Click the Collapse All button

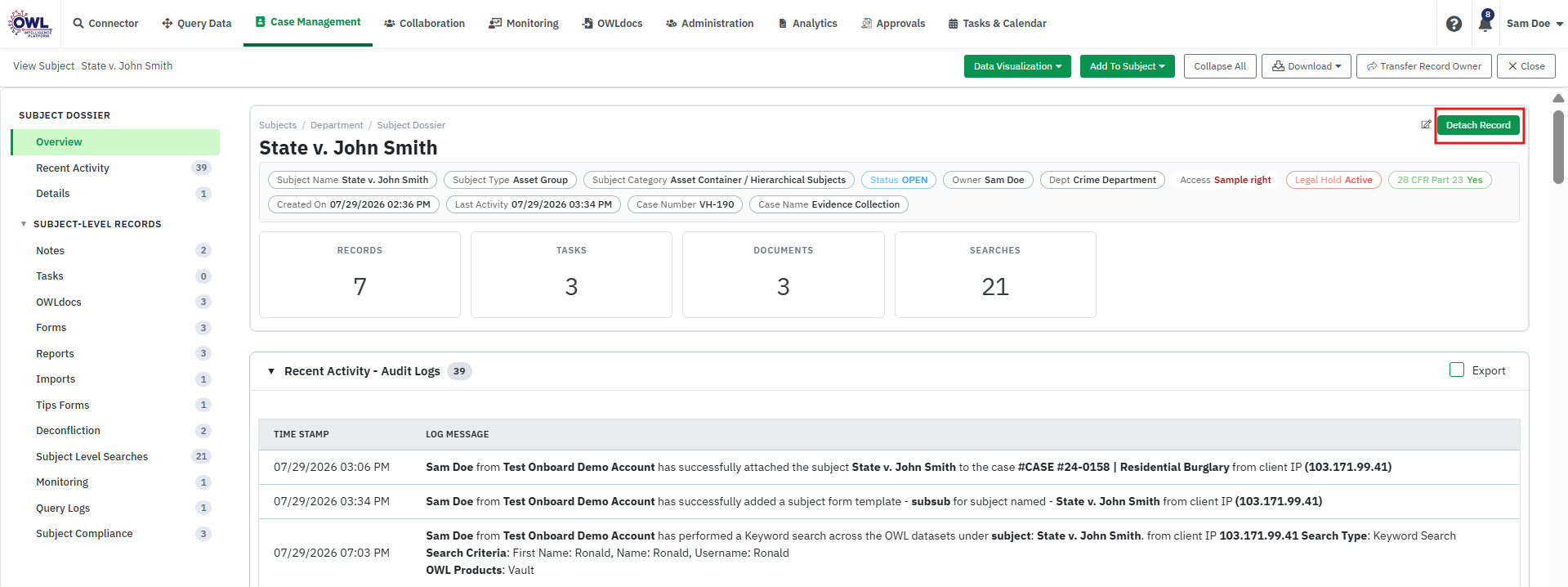click(x=1220, y=66)
